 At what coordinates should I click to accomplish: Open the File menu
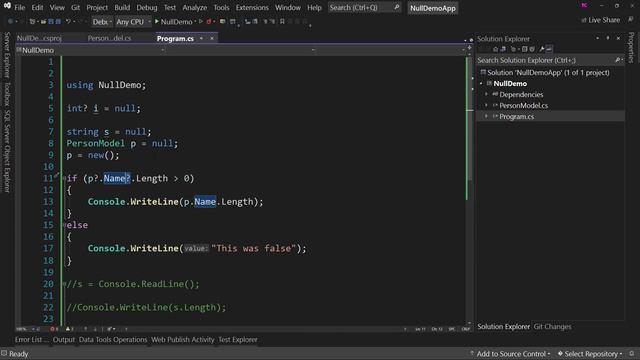tap(19, 7)
